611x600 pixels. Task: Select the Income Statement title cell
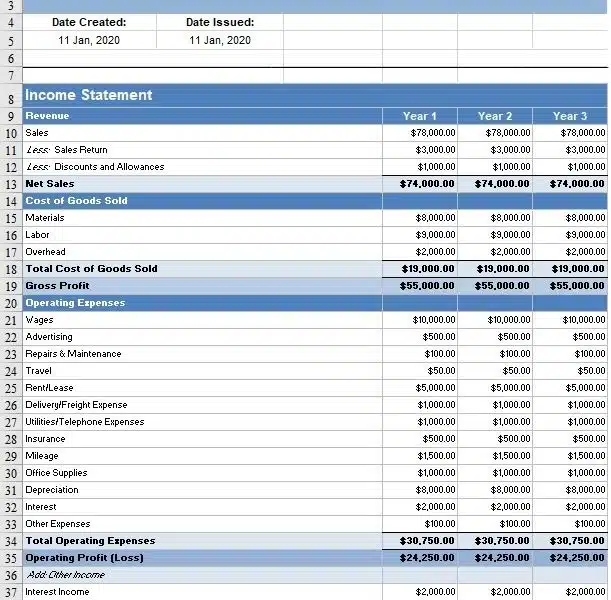[x=89, y=96]
